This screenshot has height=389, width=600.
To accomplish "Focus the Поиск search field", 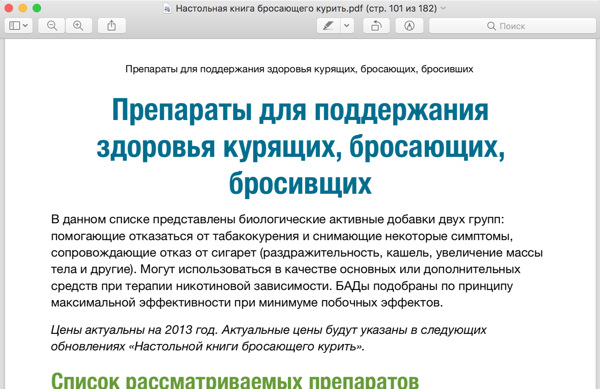I will (x=512, y=26).
